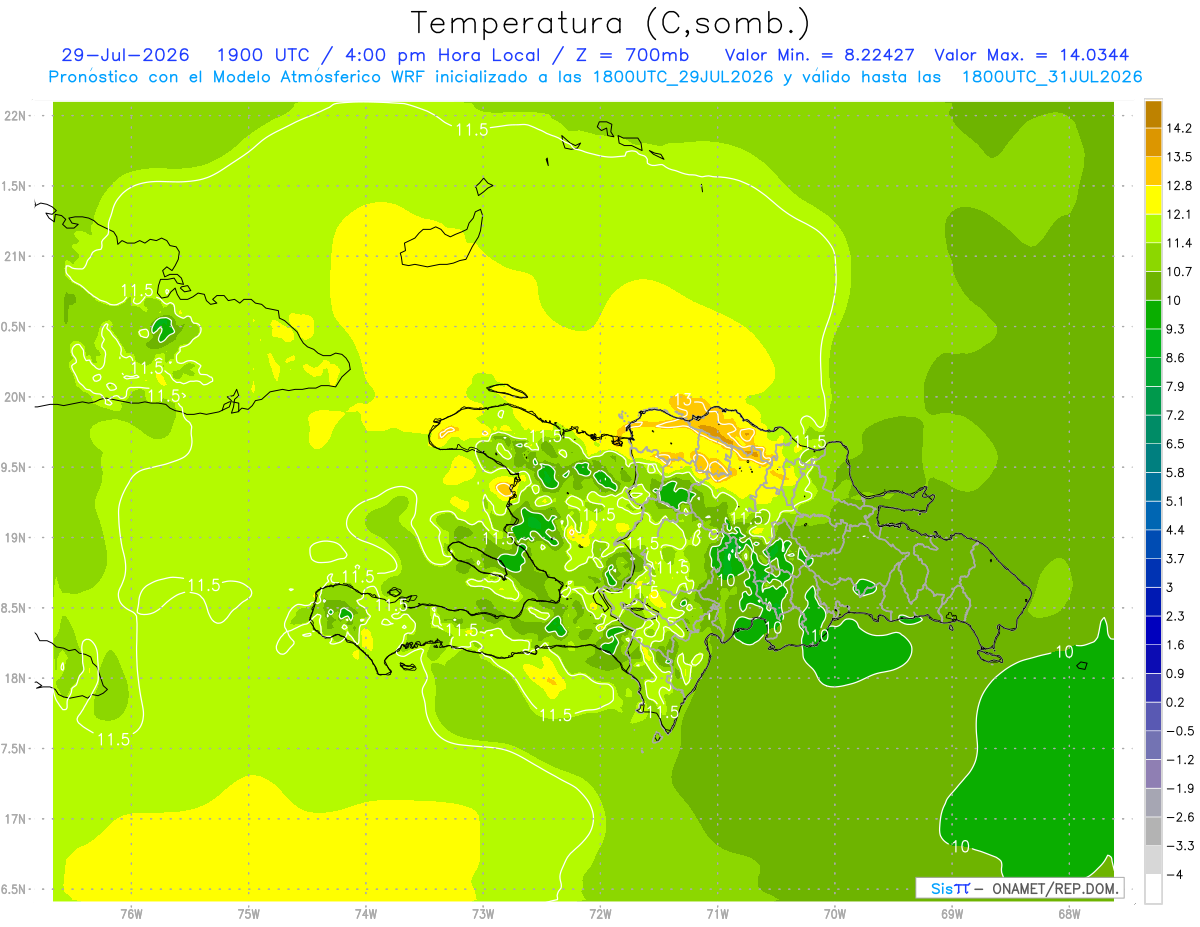This screenshot has height=927, width=1200.
Task: Click the initialization time "1800UTC_29JUL2026"
Action: (x=679, y=77)
